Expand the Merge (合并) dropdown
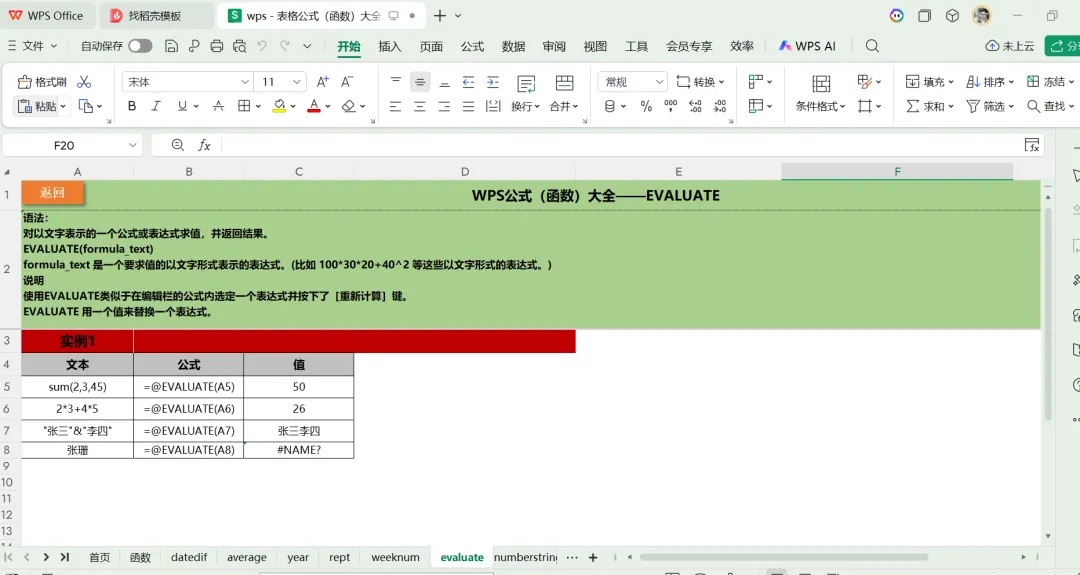The image size is (1080, 575). coord(575,107)
